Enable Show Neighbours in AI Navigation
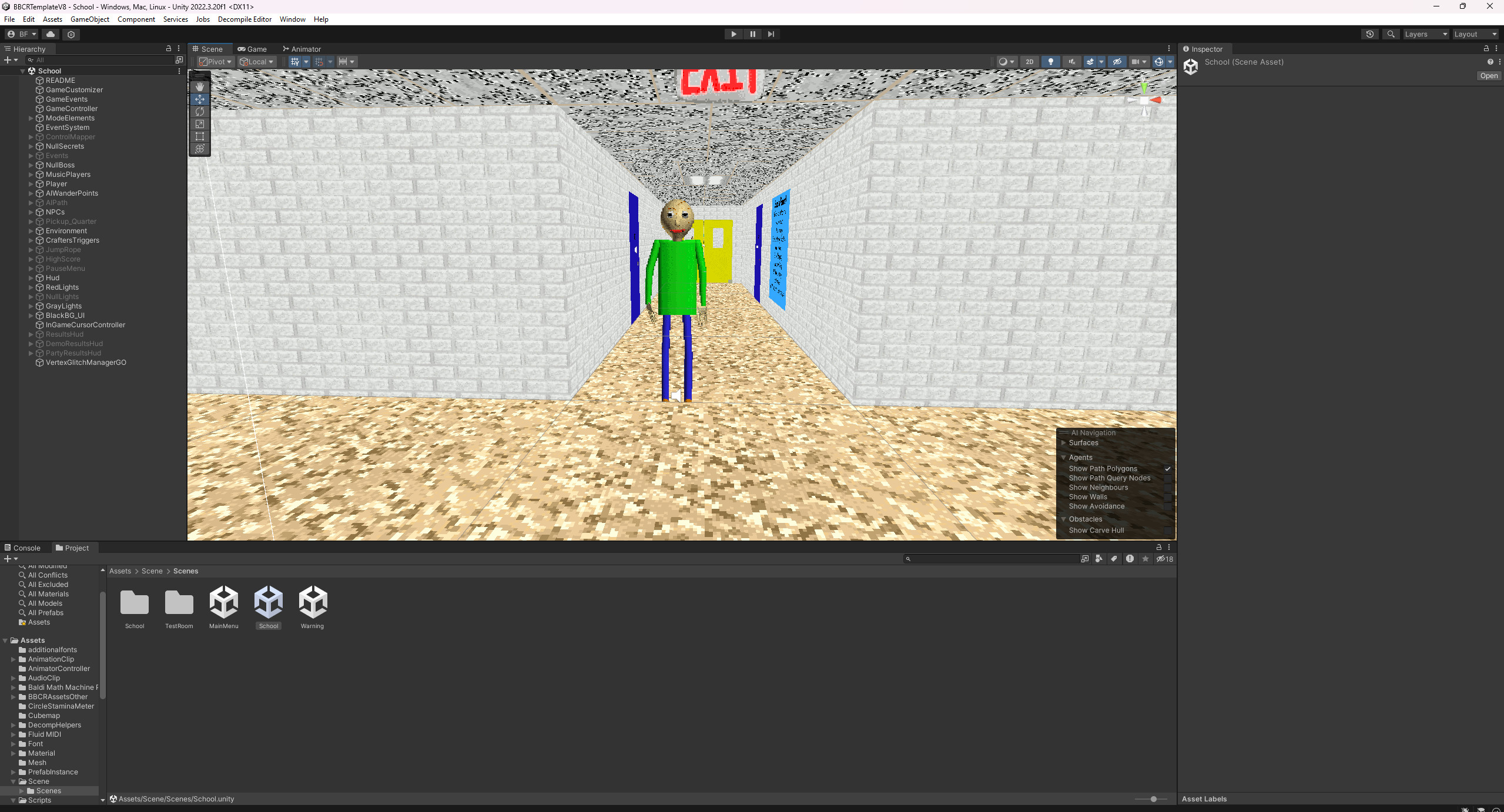1504x812 pixels. (x=1168, y=487)
